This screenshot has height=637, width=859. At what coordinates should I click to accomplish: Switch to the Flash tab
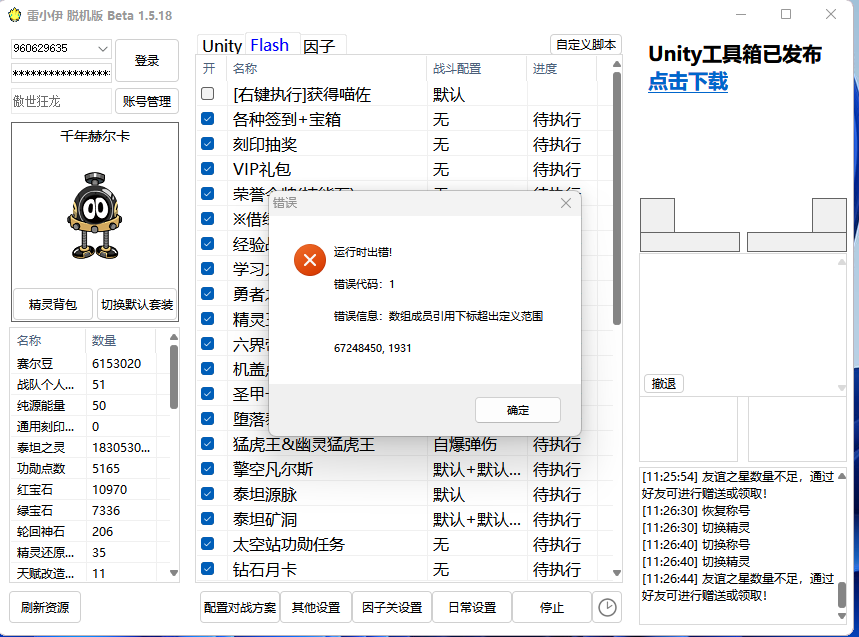270,45
